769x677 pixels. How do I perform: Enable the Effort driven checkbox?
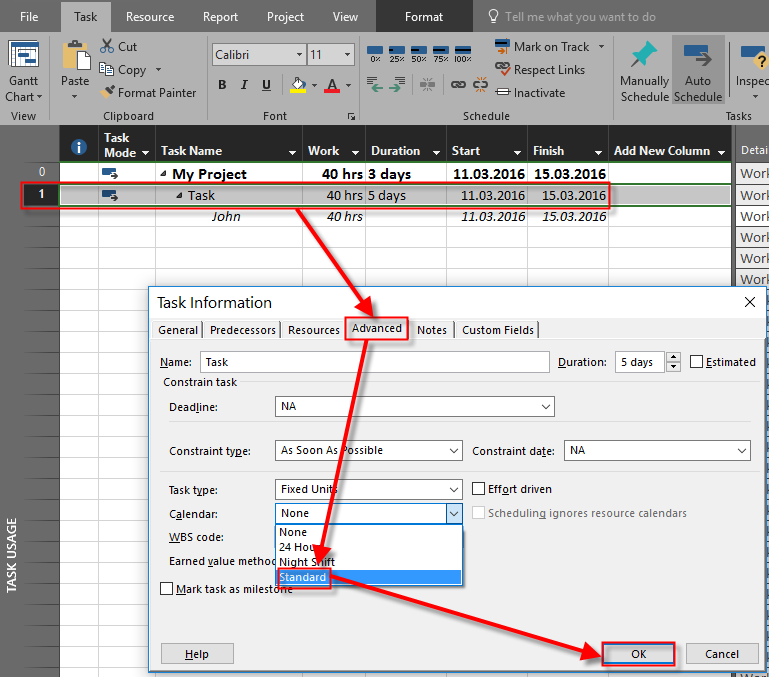[x=479, y=489]
